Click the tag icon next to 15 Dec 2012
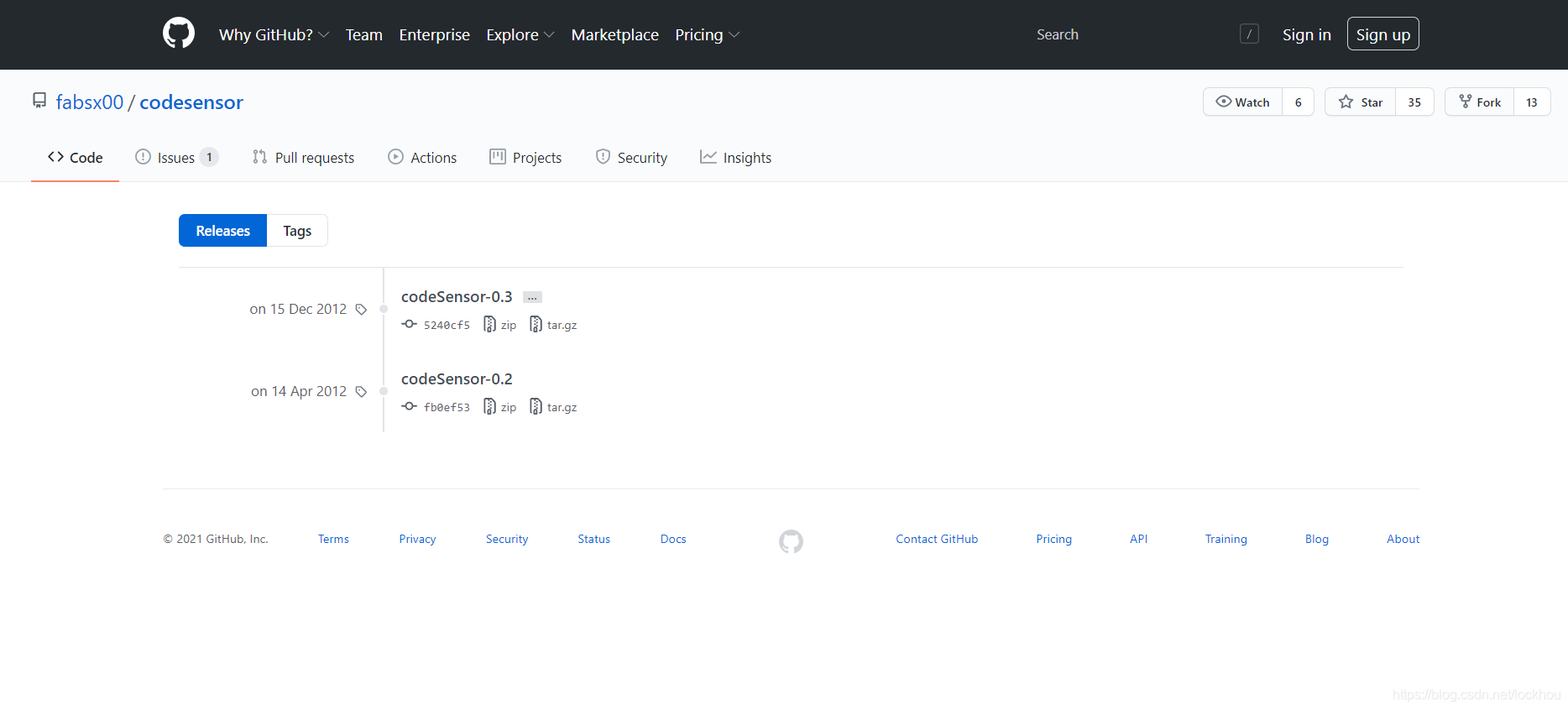1568x710 pixels. point(361,309)
